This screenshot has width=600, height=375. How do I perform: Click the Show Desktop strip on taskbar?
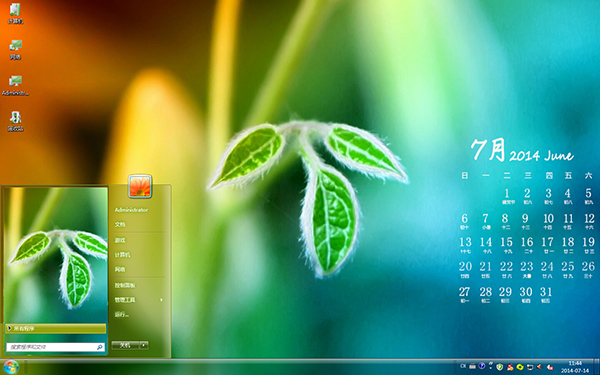pos(596,367)
